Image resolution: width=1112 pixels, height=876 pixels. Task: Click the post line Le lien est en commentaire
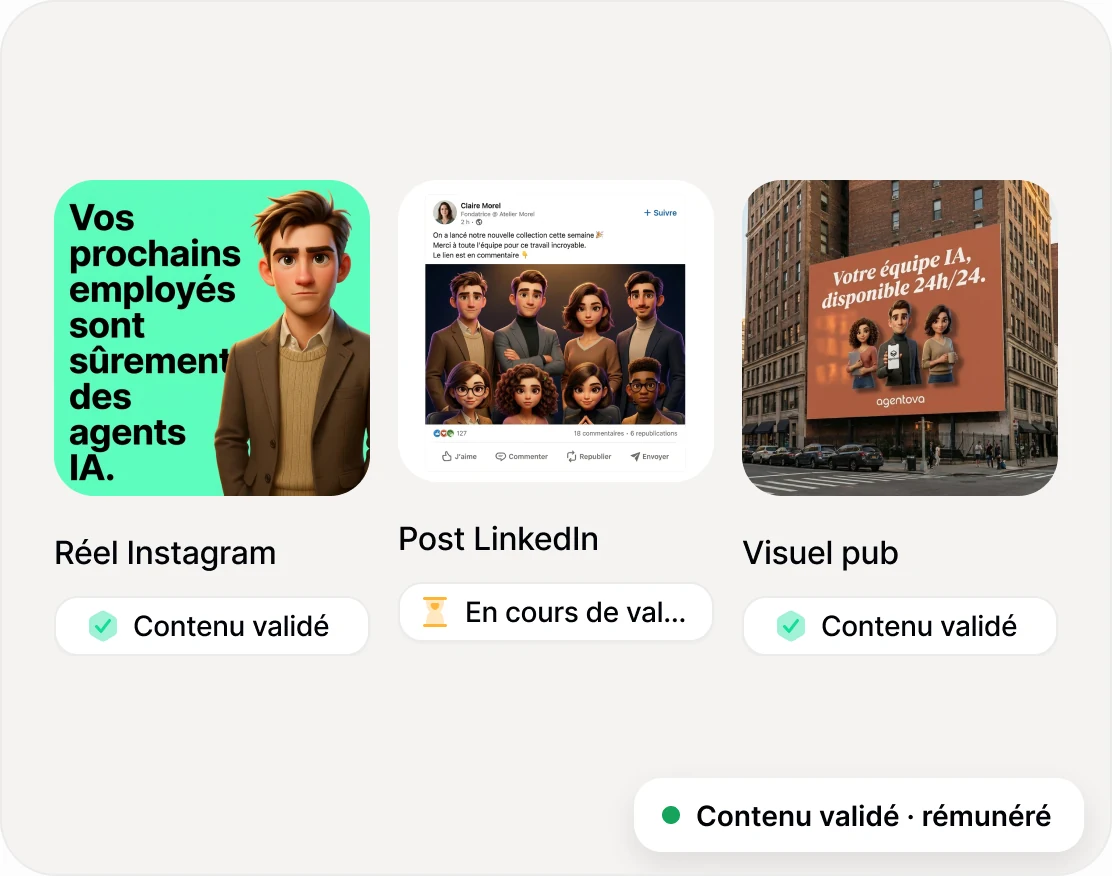tap(481, 255)
